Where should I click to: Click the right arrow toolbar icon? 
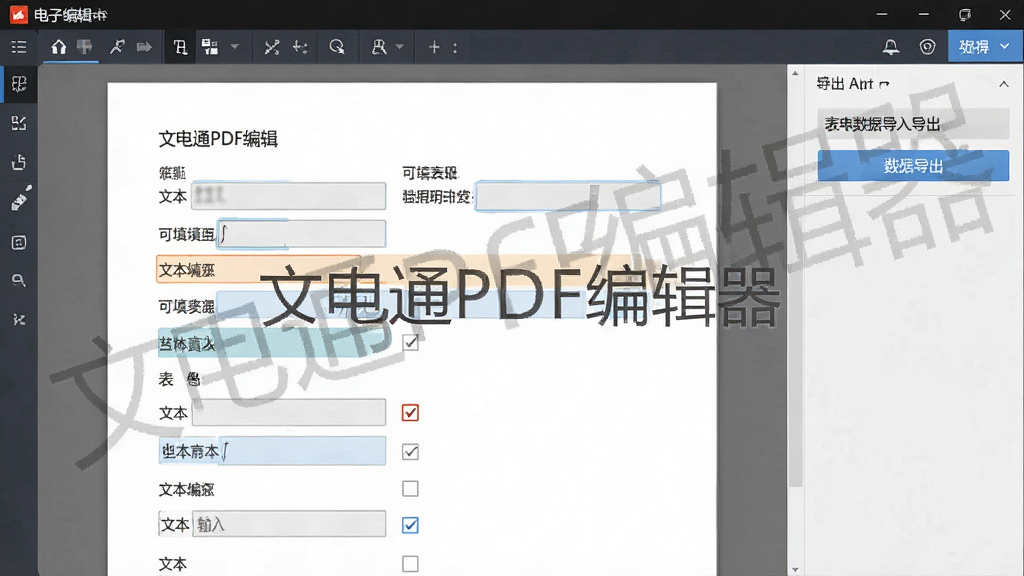144,47
